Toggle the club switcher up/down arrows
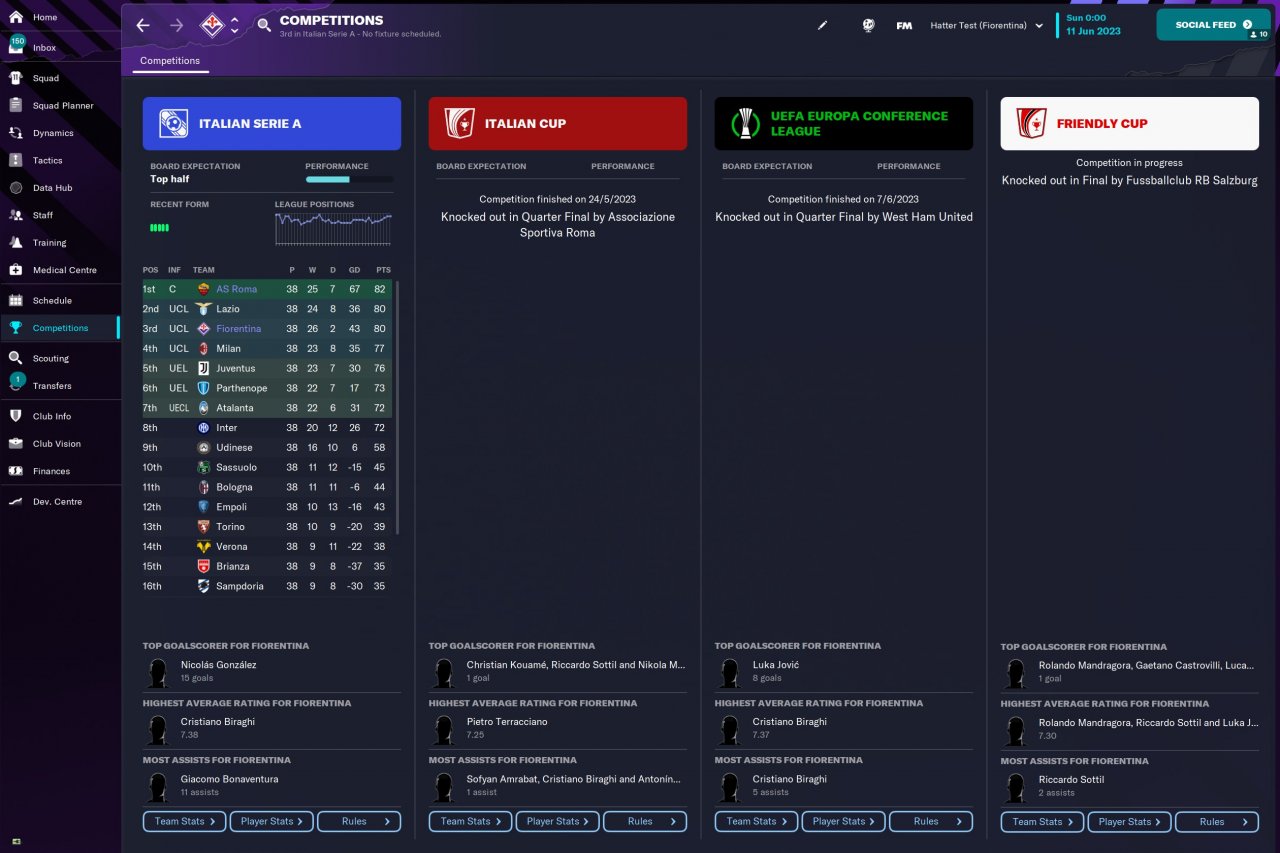 [x=234, y=25]
